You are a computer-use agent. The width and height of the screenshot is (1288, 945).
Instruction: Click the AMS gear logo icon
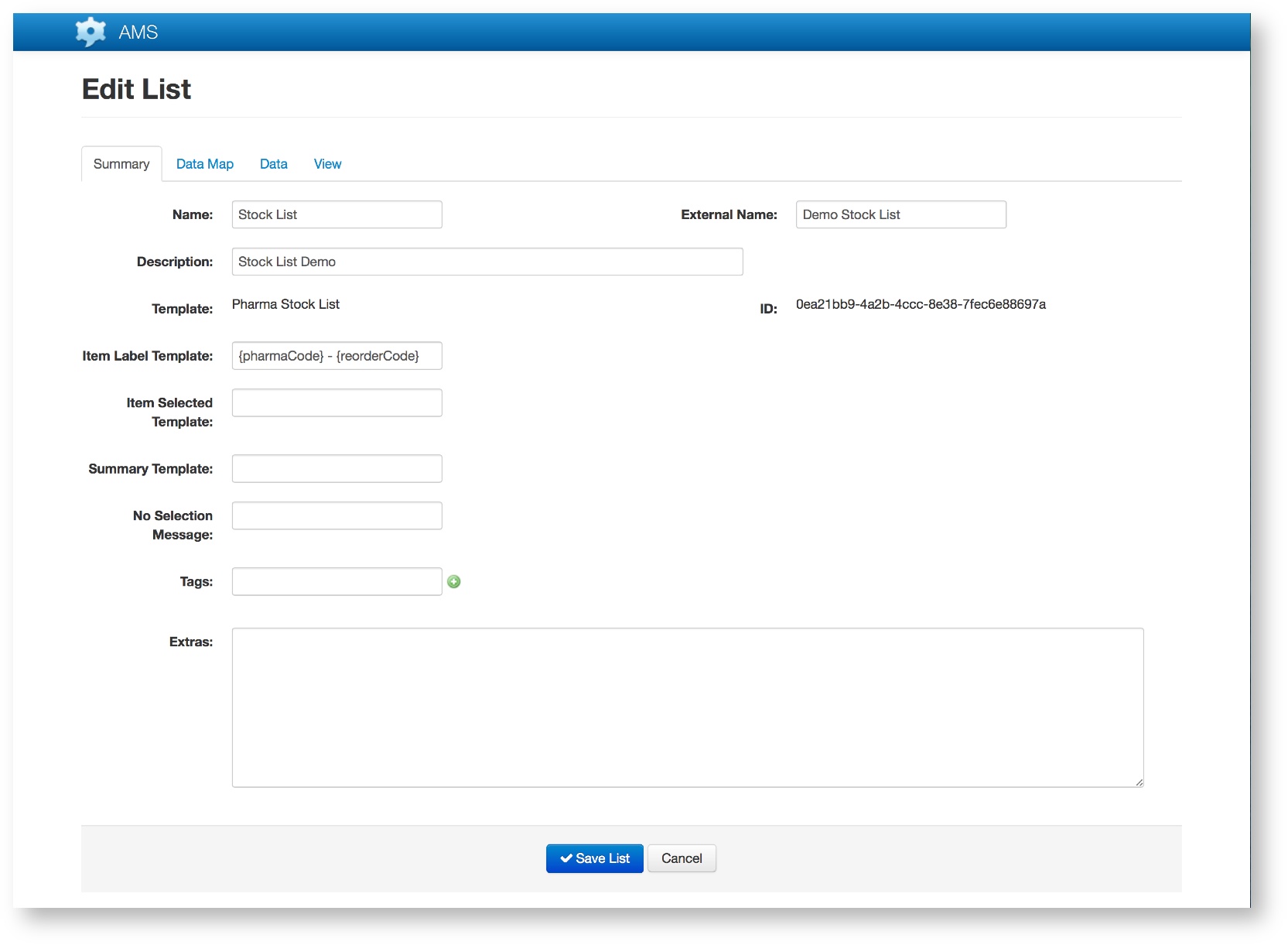pos(91,32)
